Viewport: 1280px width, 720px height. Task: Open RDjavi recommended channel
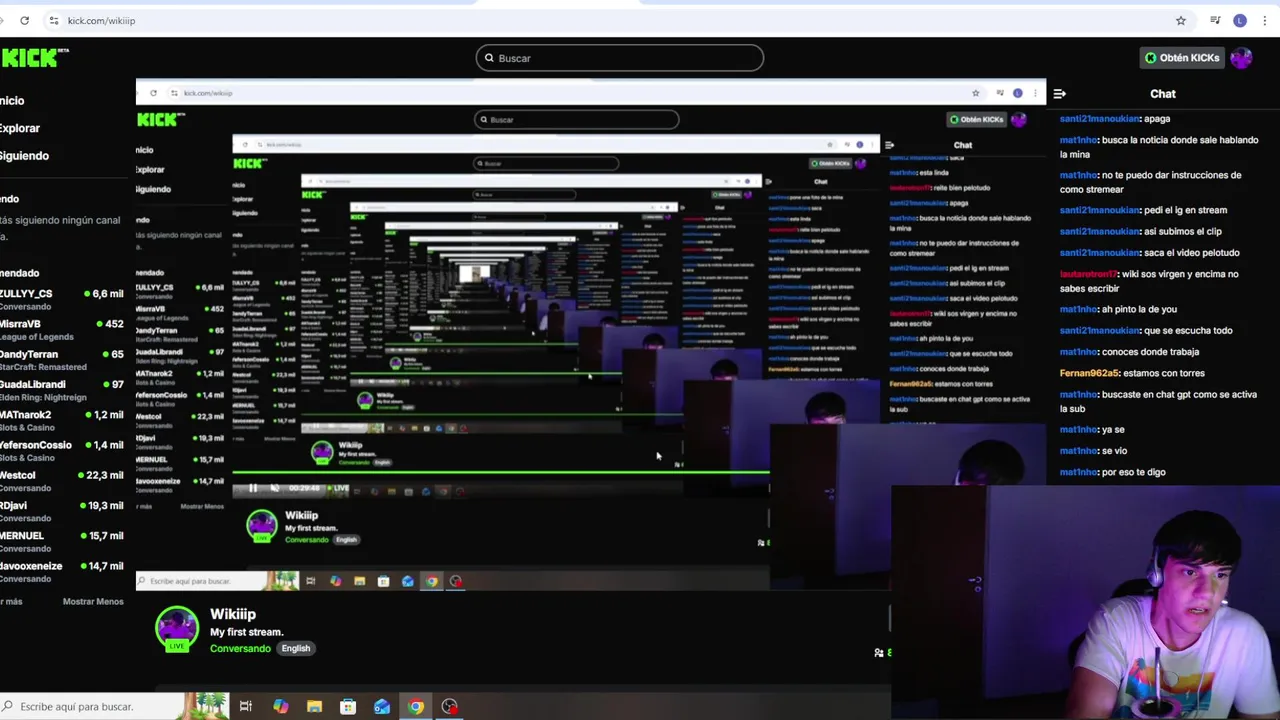pos(62,511)
